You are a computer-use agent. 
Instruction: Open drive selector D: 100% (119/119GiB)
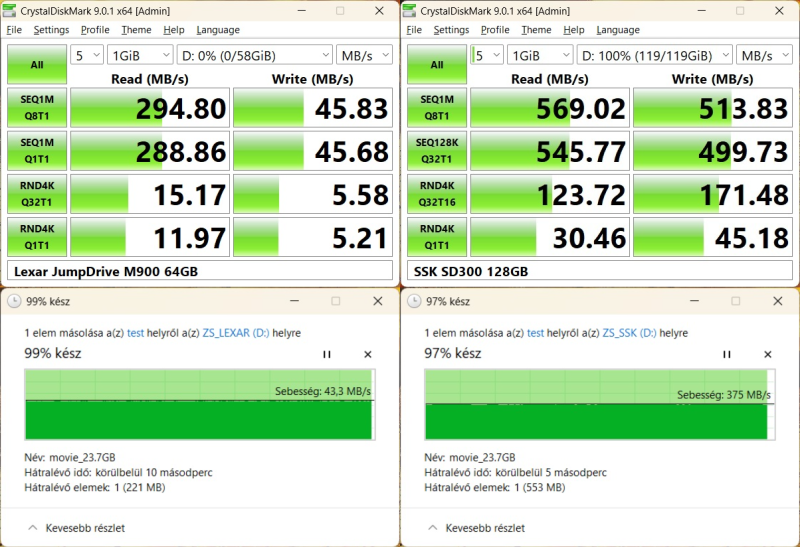click(x=655, y=55)
